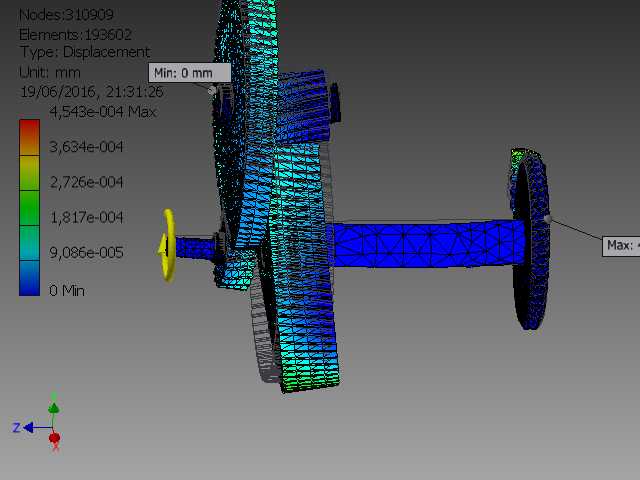Click the dark blue band of the color legend
The width and height of the screenshot is (640, 480).
point(29,278)
